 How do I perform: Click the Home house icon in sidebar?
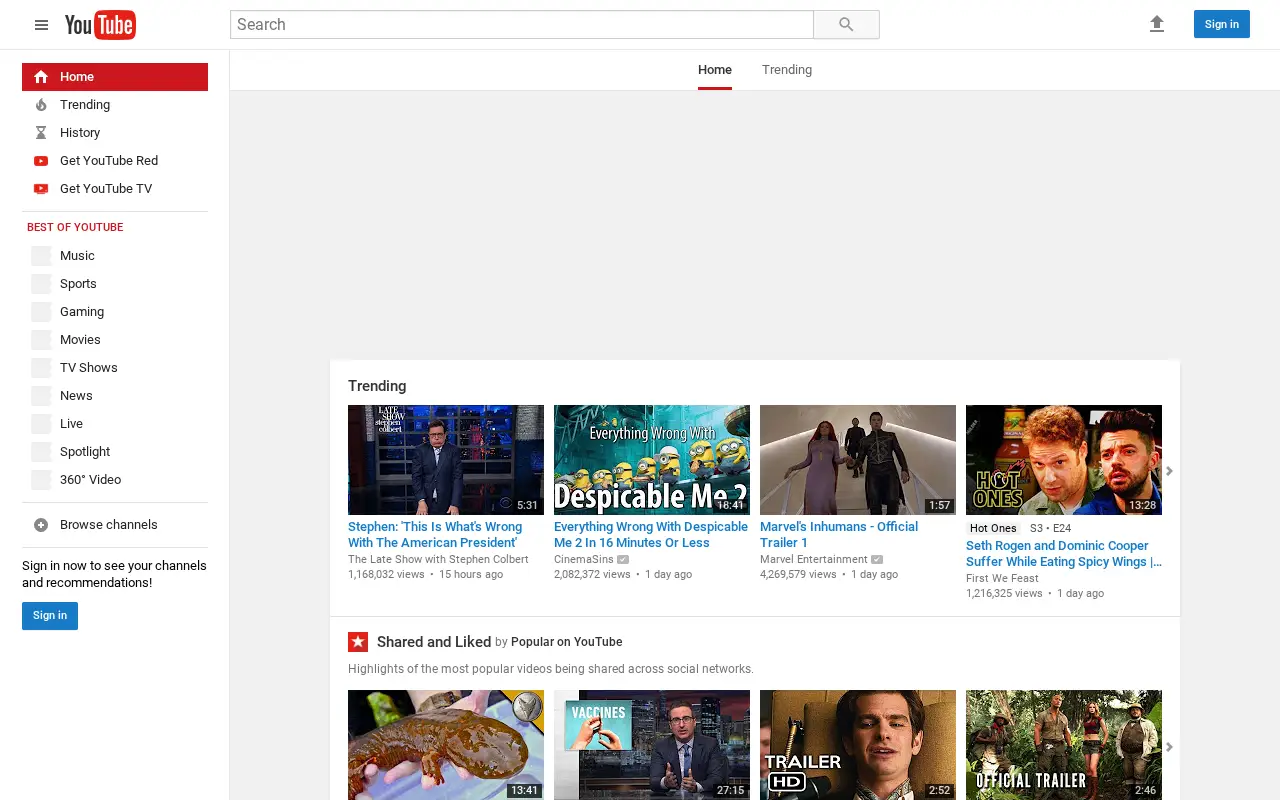41,77
